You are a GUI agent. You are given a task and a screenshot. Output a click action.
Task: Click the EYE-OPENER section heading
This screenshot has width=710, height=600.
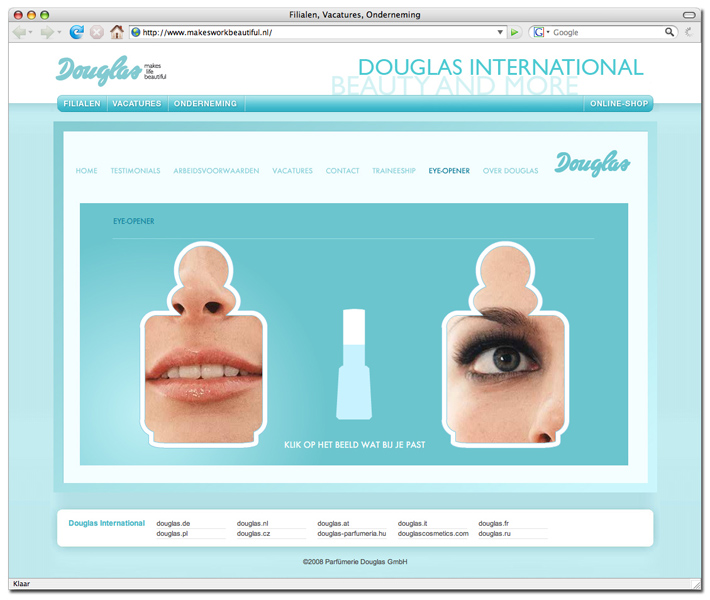(134, 221)
